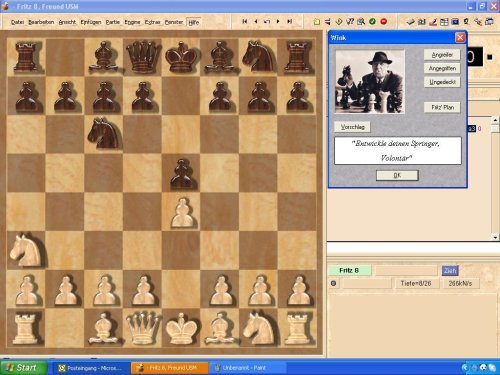Click the Zieh button next to Fritz 8
The width and height of the screenshot is (500, 375).
tap(450, 270)
